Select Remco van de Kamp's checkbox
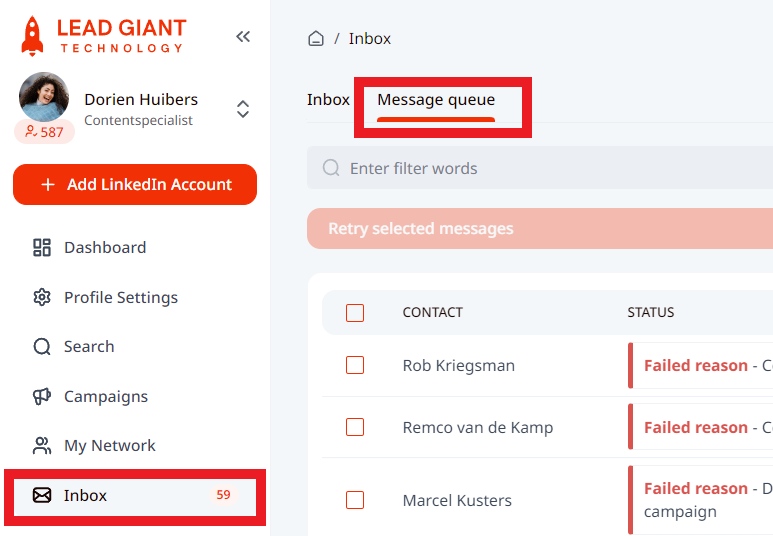 [355, 427]
